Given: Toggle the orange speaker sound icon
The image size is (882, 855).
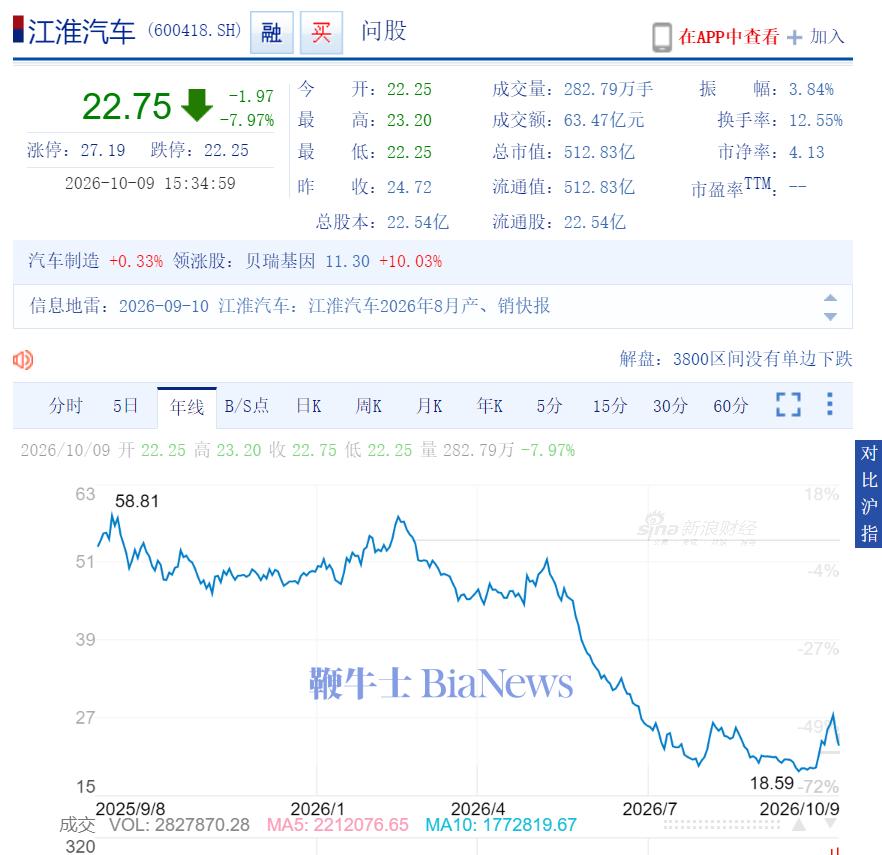Looking at the screenshot, I should tap(23, 360).
